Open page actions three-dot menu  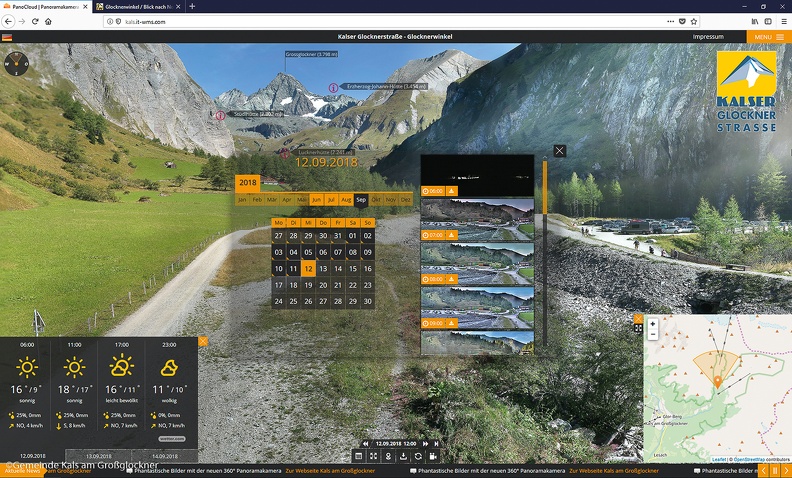point(670,21)
